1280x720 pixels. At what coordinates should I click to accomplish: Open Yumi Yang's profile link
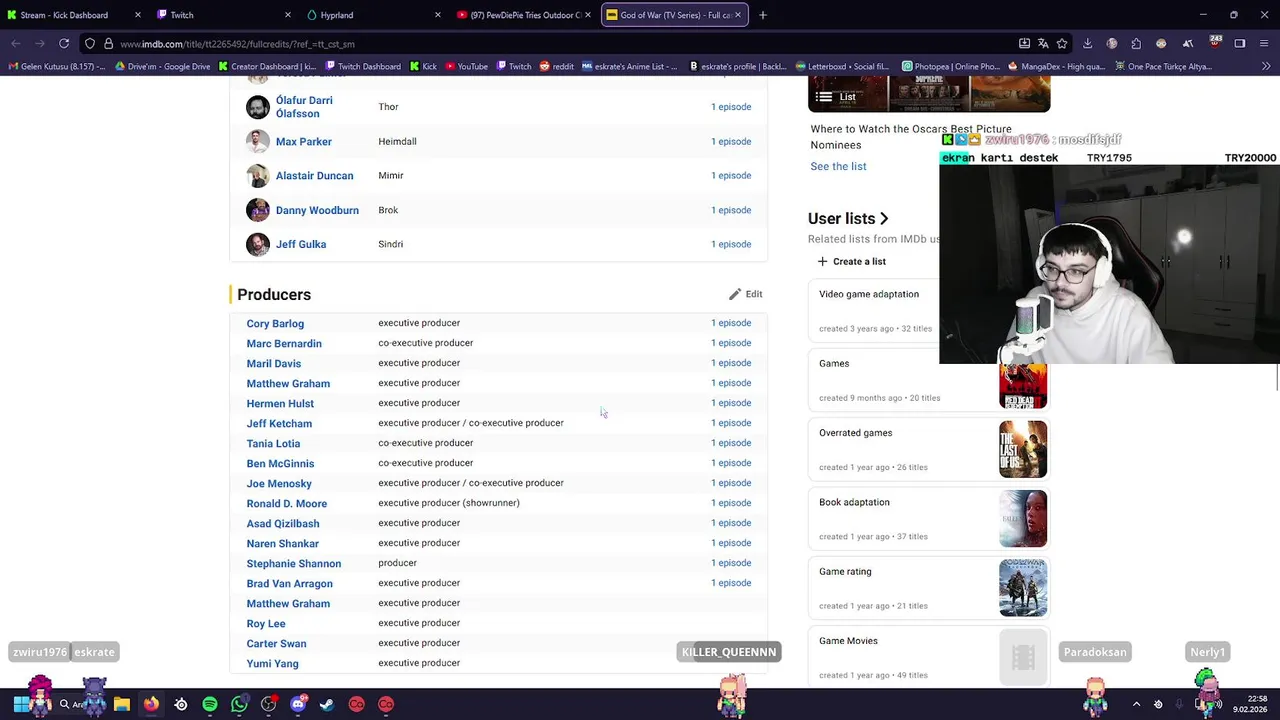273,664
